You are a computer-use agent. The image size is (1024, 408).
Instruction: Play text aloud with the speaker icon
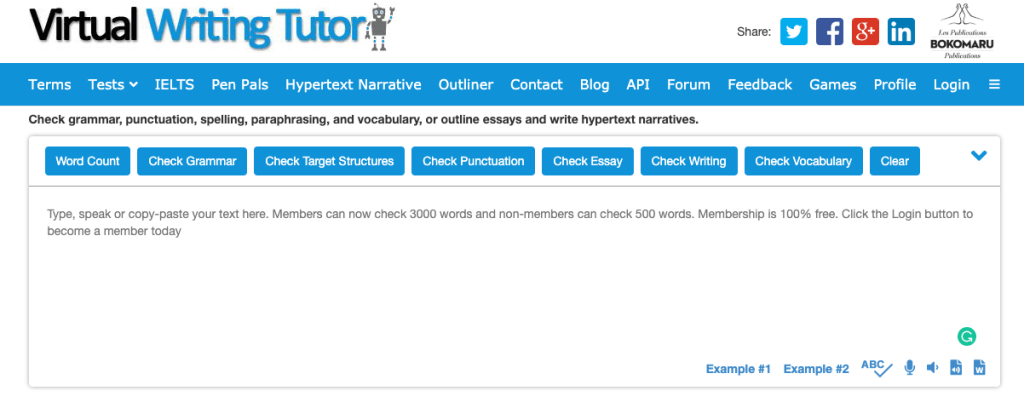coord(933,368)
